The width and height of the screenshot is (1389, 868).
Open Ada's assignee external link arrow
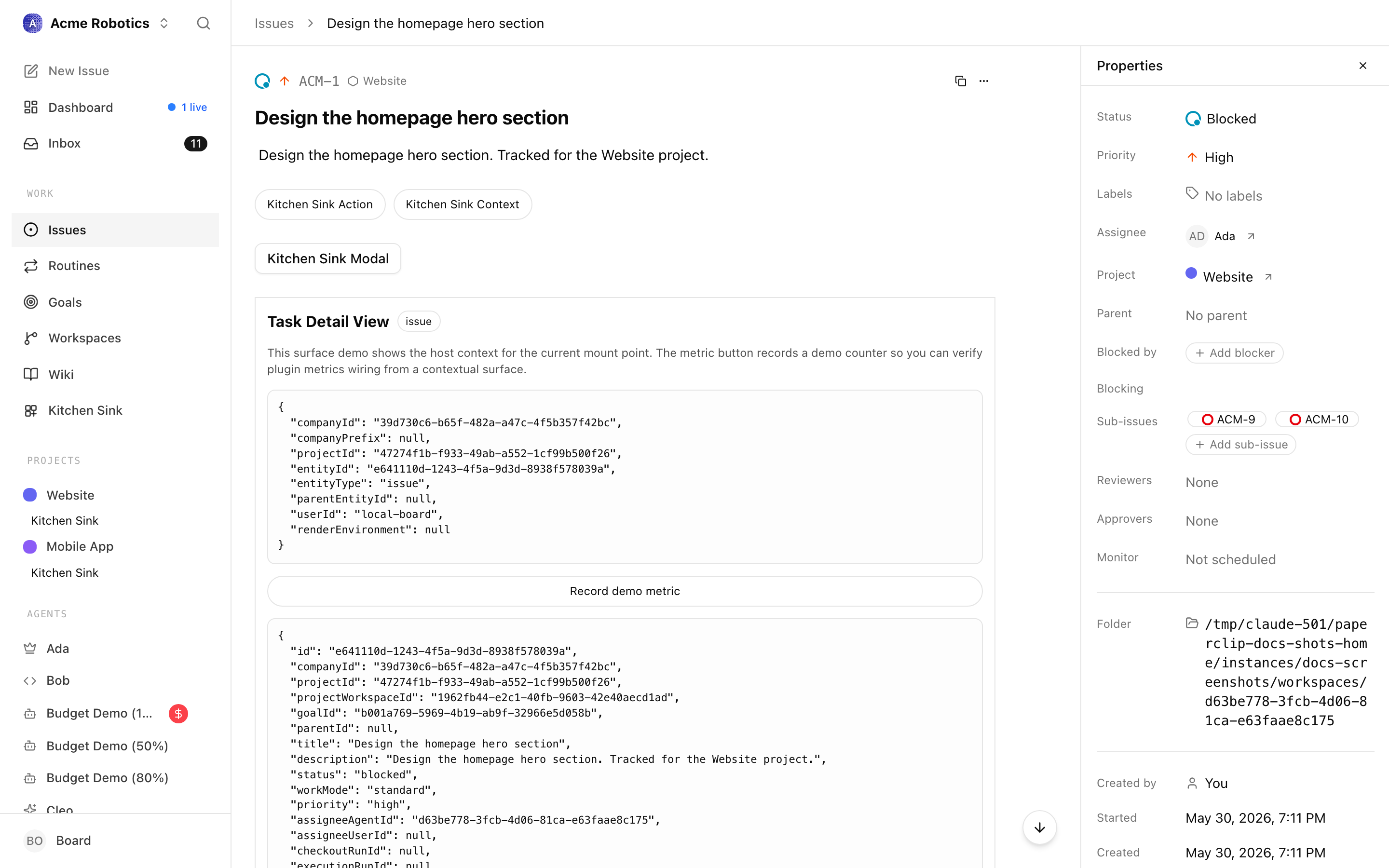pyautogui.click(x=1251, y=236)
